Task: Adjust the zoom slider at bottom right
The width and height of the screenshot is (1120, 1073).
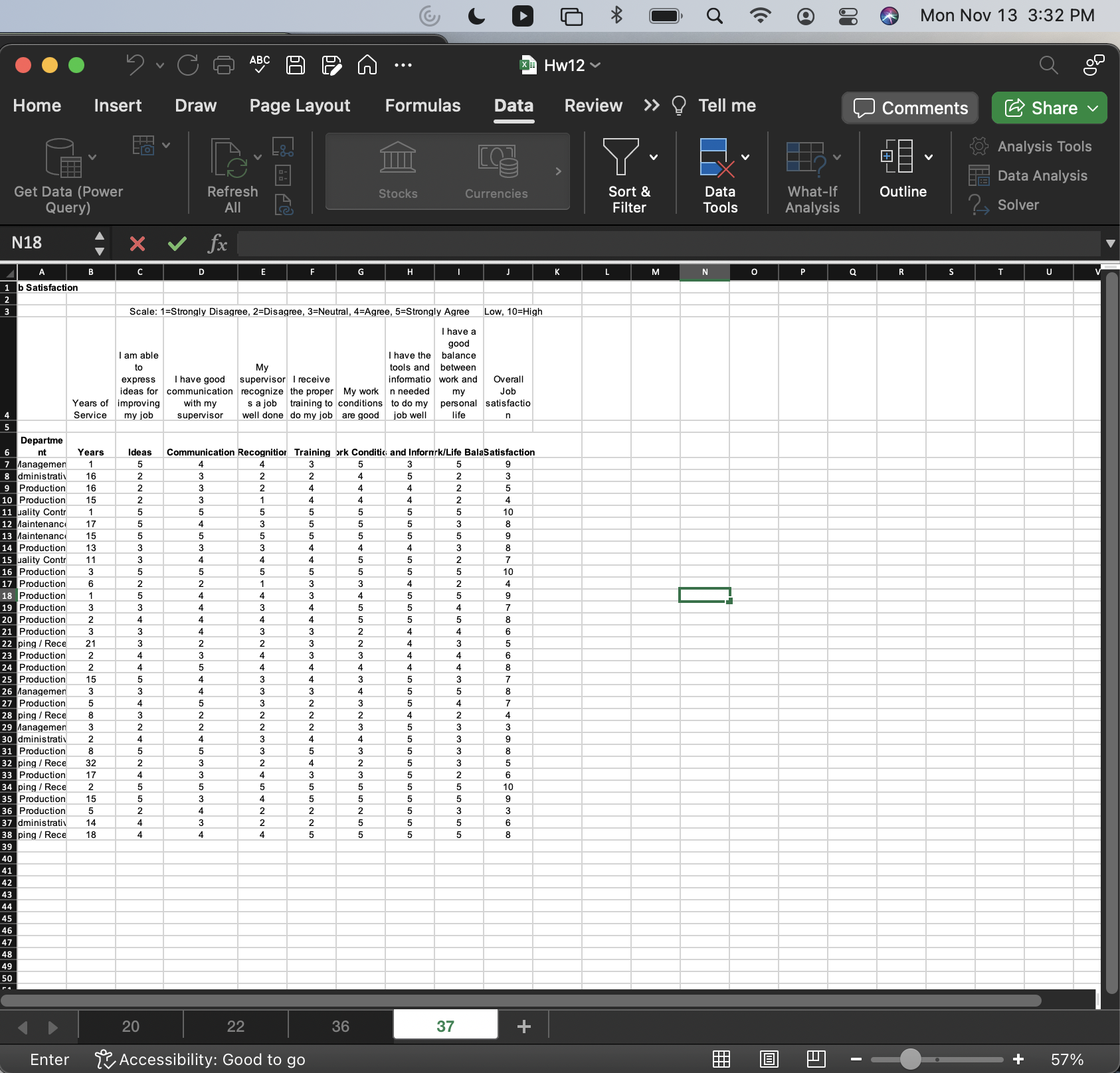Action: pyautogui.click(x=911, y=1059)
